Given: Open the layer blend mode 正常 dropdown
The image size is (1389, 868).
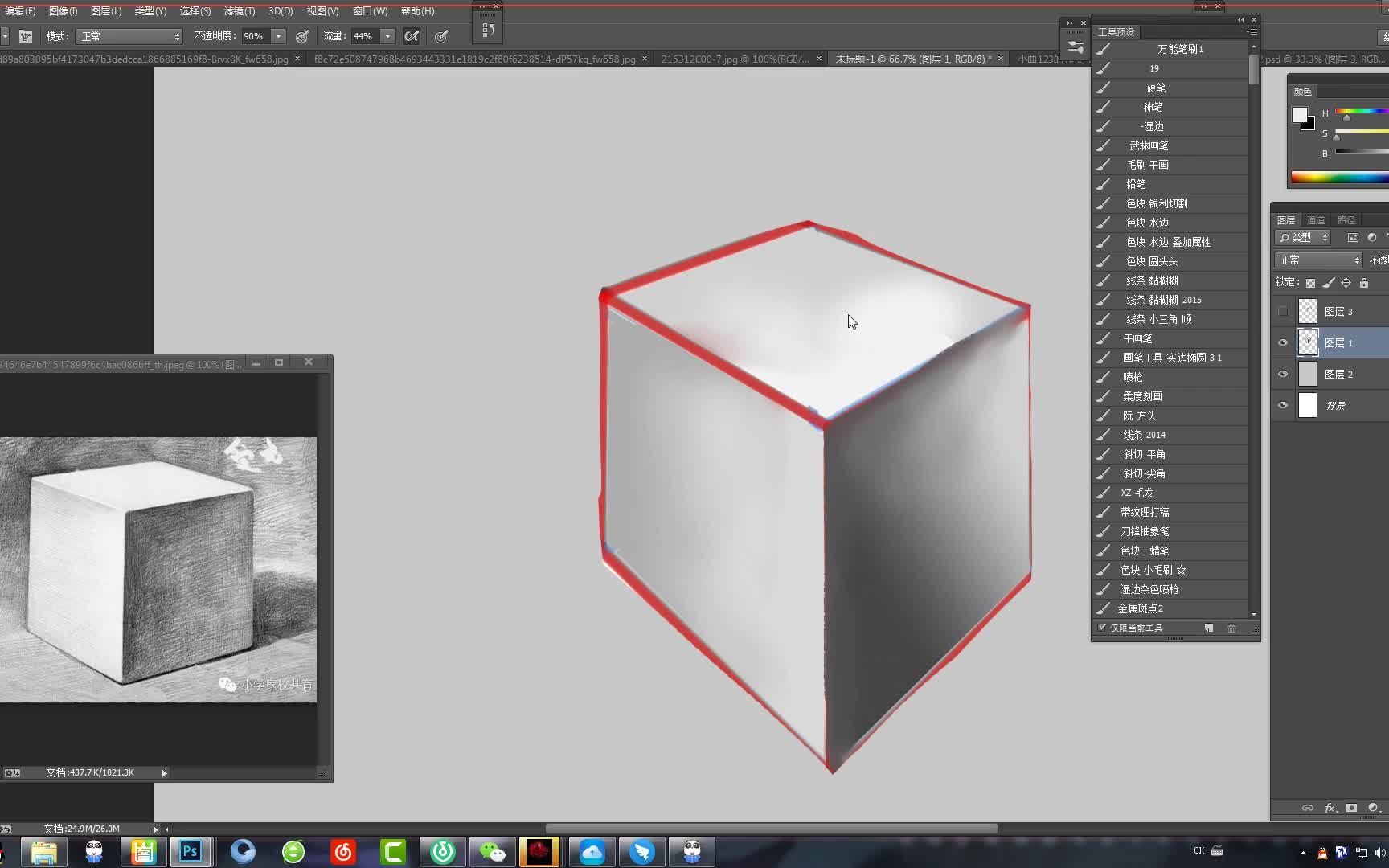Looking at the screenshot, I should point(1318,260).
